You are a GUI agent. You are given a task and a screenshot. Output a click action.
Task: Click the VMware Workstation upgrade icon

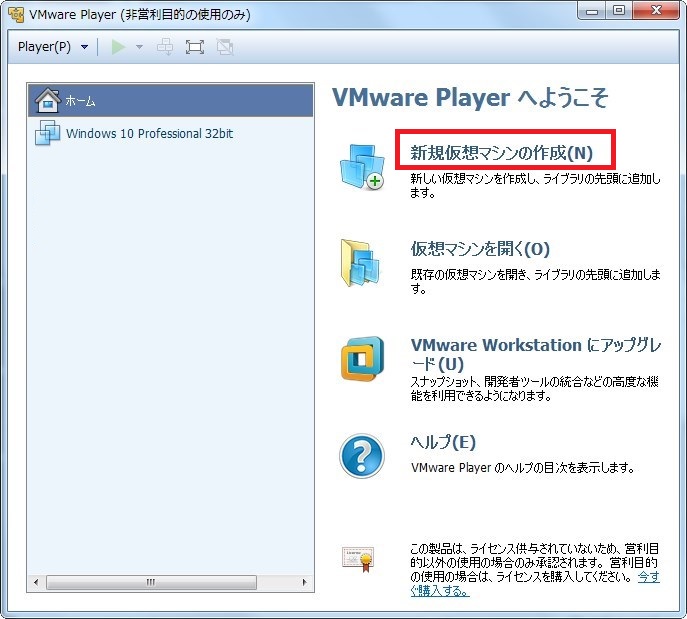click(x=362, y=359)
